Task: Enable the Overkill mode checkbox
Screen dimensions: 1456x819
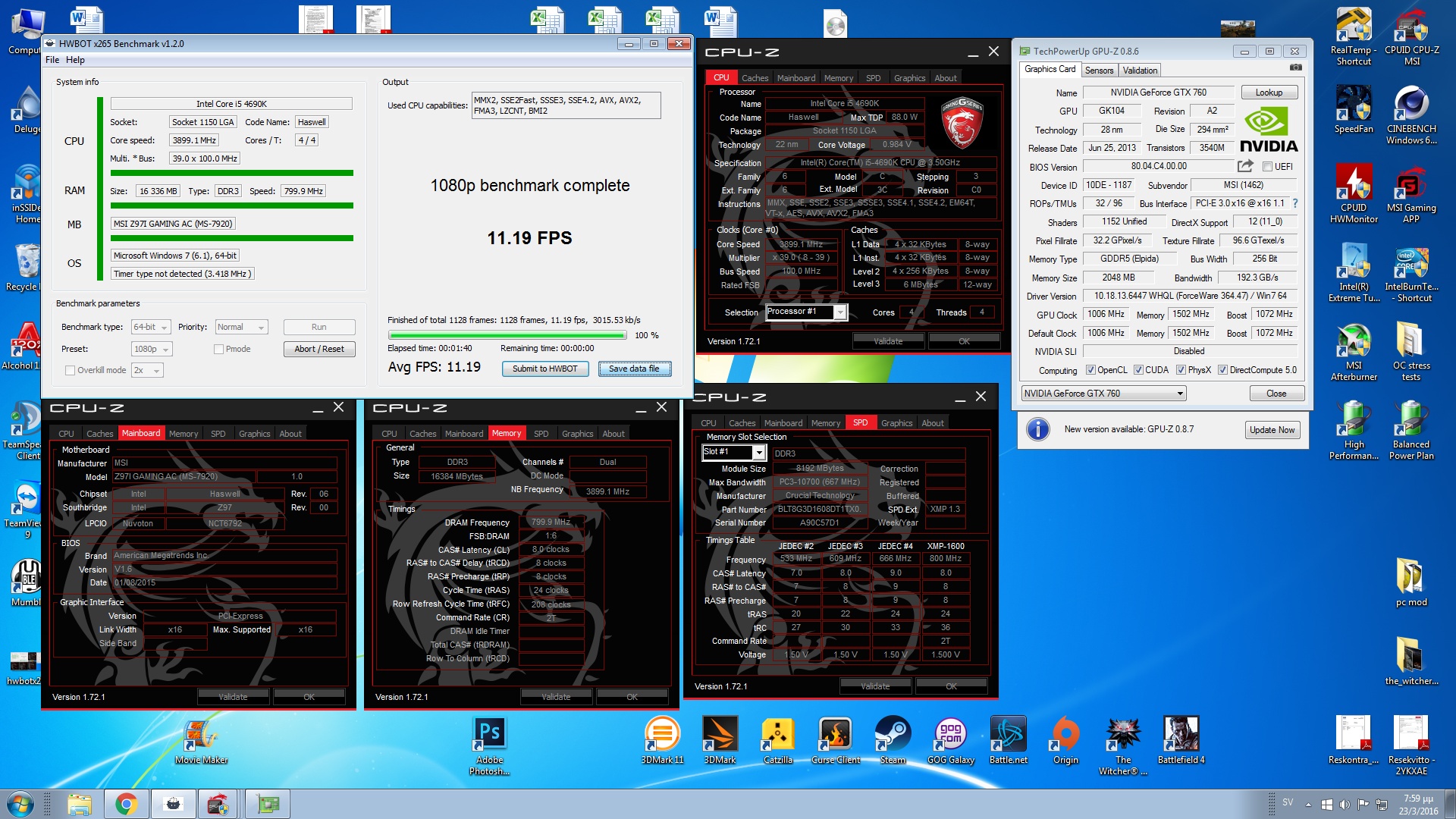Action: click(x=70, y=370)
